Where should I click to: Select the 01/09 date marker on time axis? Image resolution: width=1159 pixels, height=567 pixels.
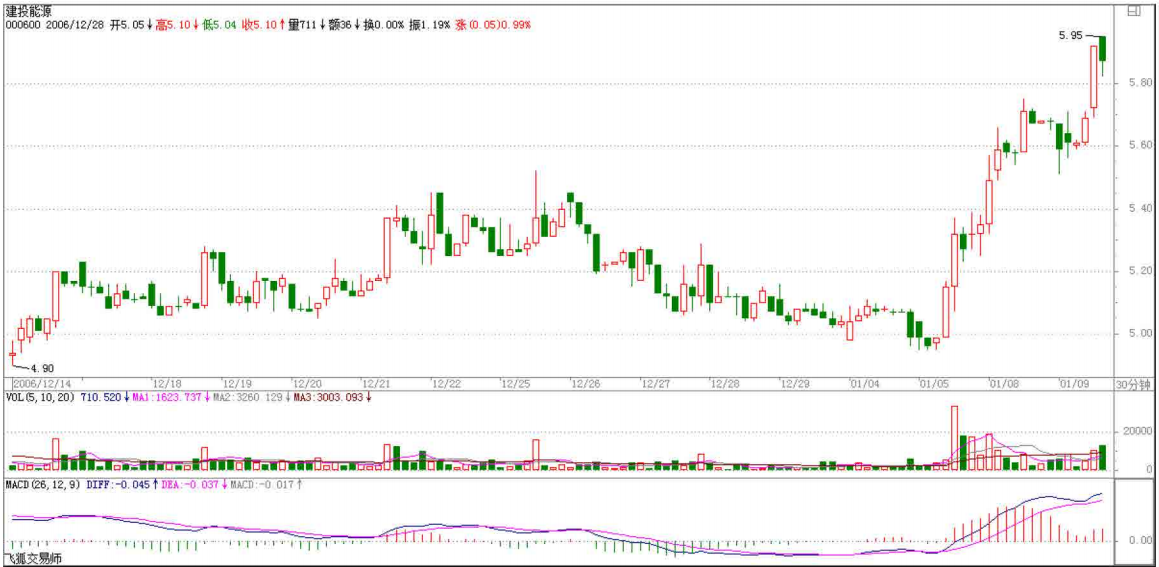1073,383
